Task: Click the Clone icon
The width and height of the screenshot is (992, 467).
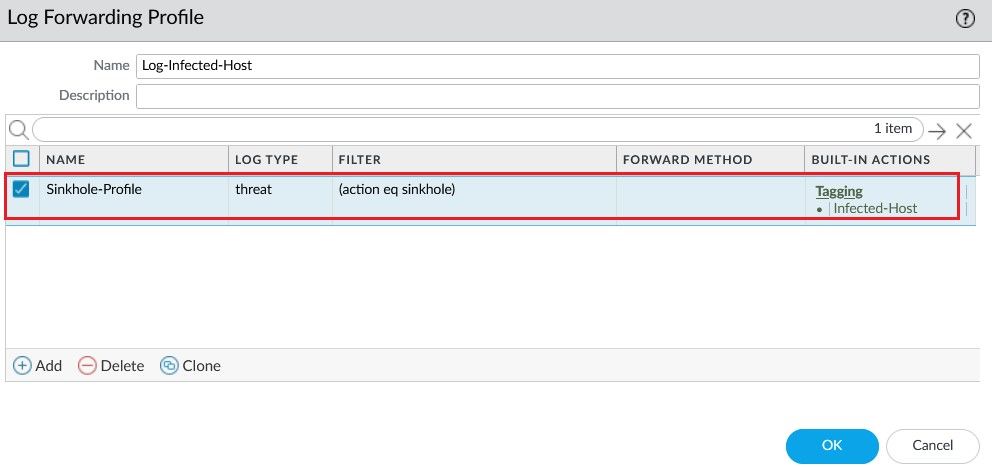Action: (x=169, y=366)
